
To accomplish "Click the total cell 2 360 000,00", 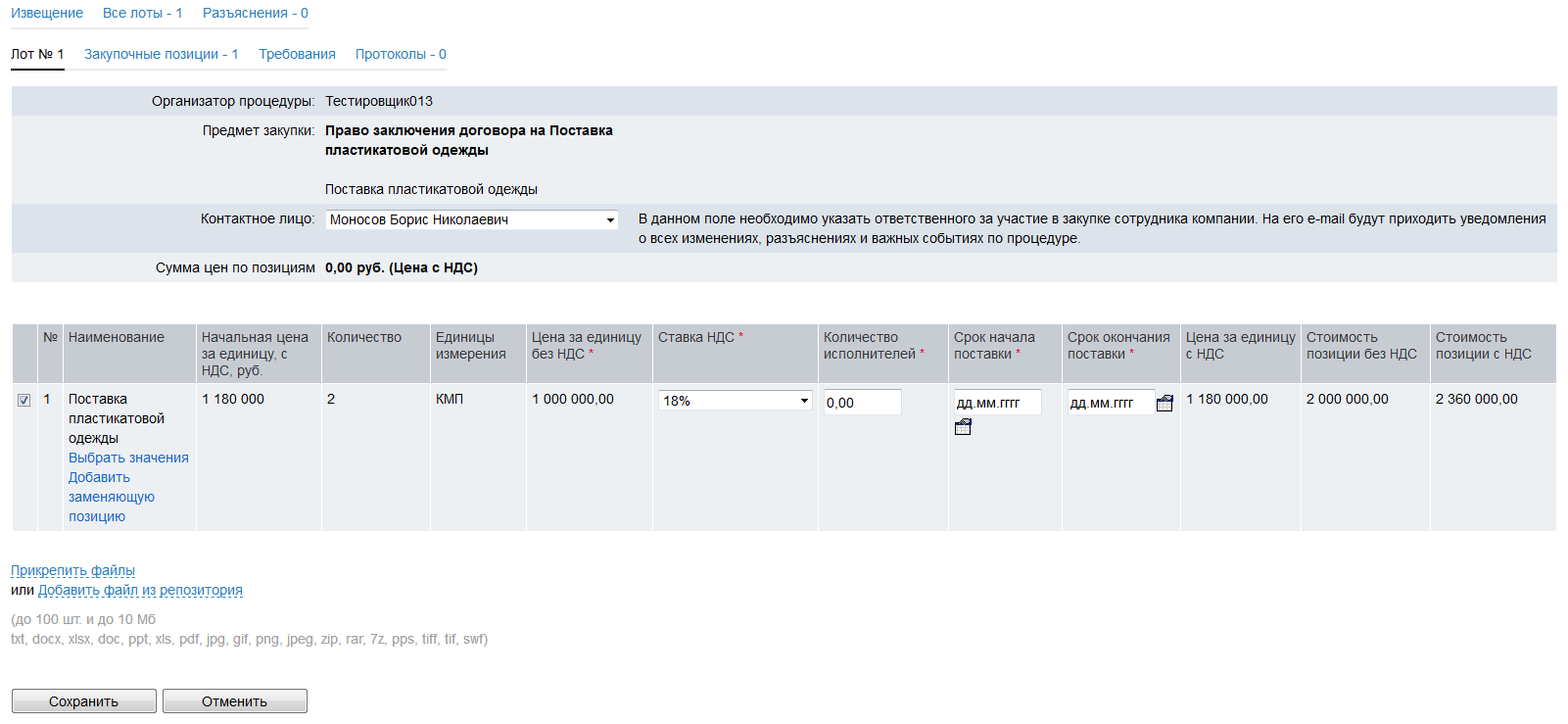I will coord(1477,399).
